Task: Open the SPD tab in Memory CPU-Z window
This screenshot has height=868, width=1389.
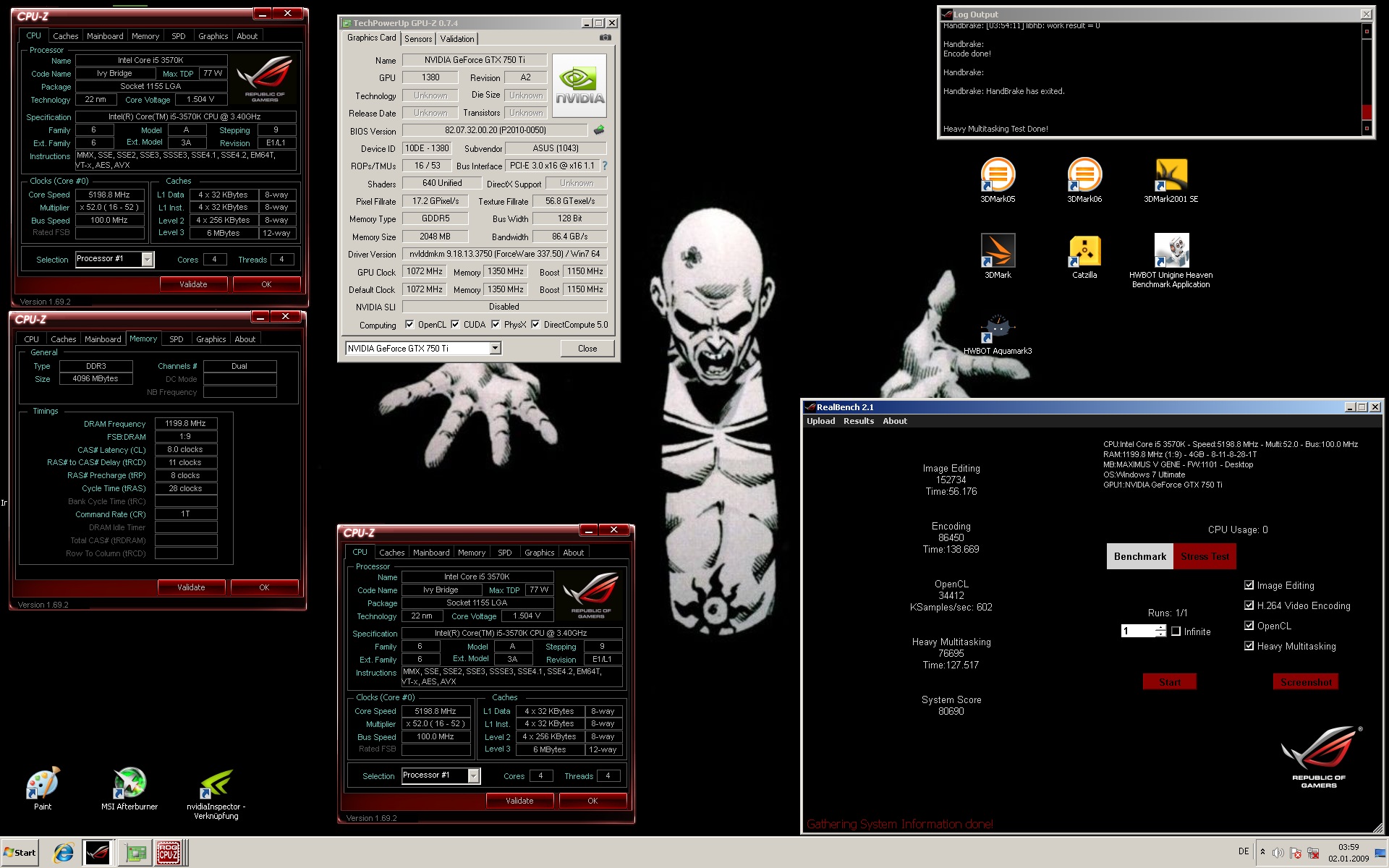Action: tap(177, 339)
